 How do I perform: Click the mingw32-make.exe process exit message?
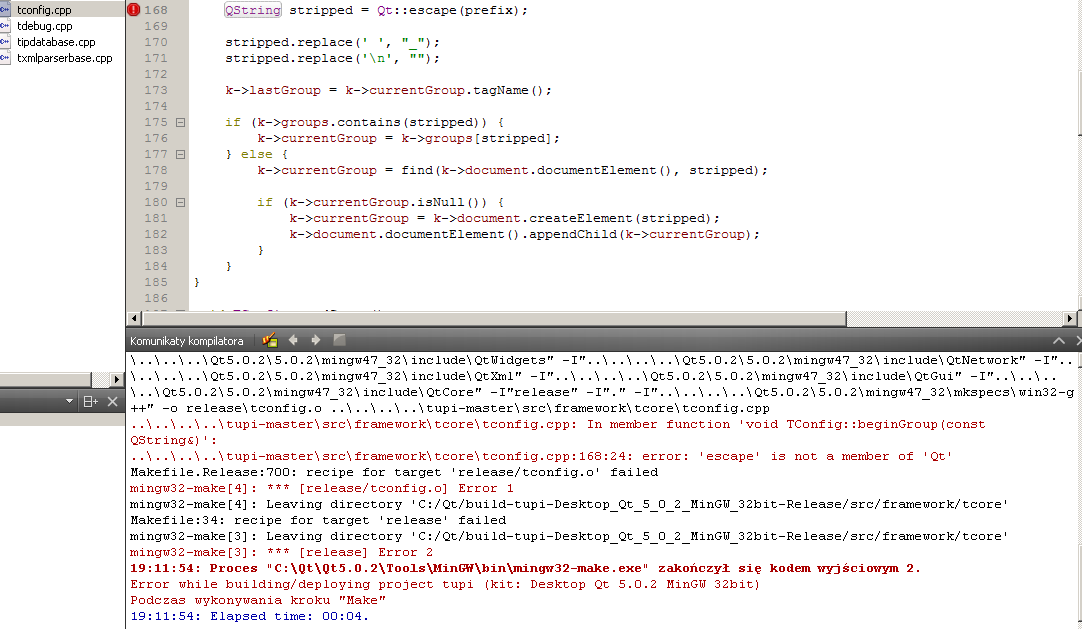click(x=525, y=568)
